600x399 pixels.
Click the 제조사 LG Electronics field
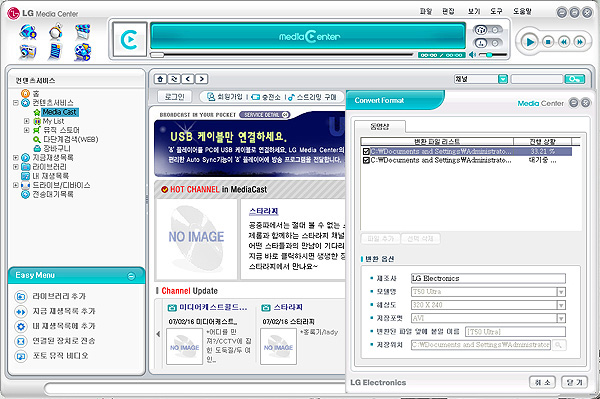[488, 278]
